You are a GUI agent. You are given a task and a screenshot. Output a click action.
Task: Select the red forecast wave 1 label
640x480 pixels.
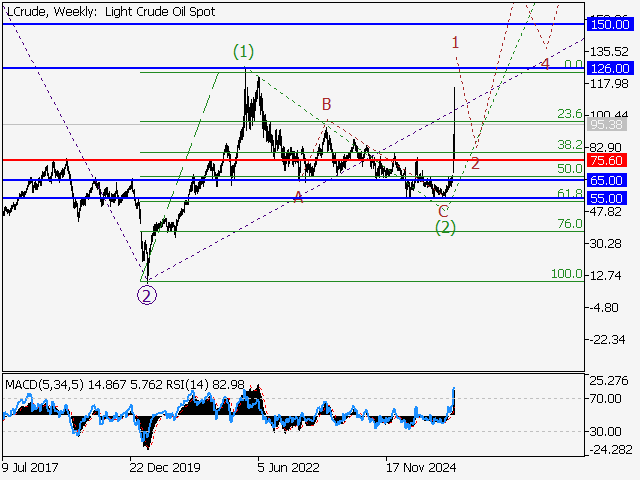455,42
